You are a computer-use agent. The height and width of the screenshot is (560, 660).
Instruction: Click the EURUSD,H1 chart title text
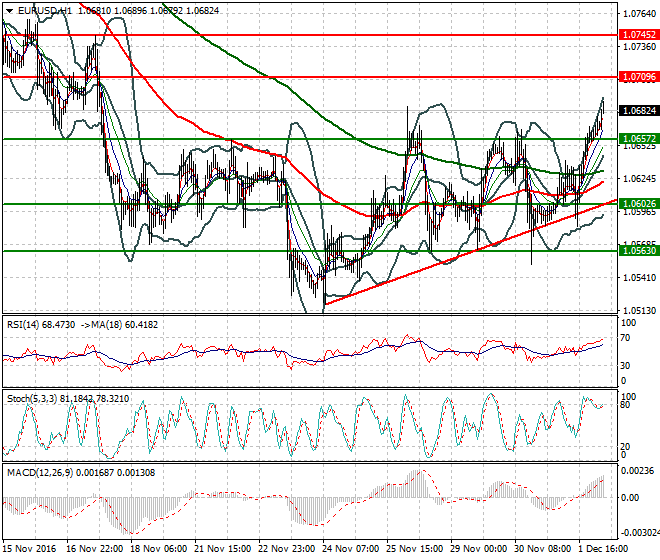point(45,11)
